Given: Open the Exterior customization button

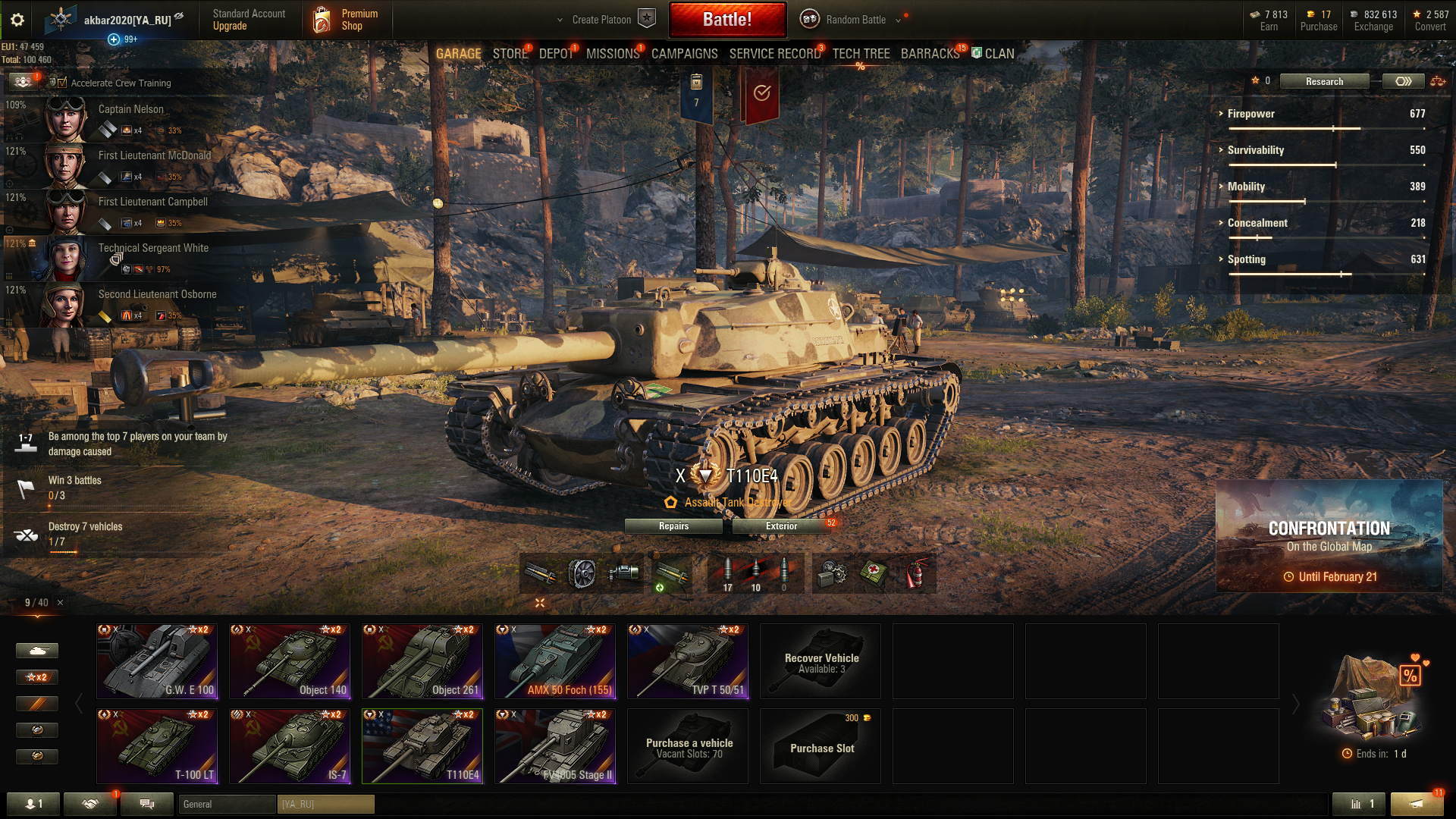Looking at the screenshot, I should (x=781, y=526).
